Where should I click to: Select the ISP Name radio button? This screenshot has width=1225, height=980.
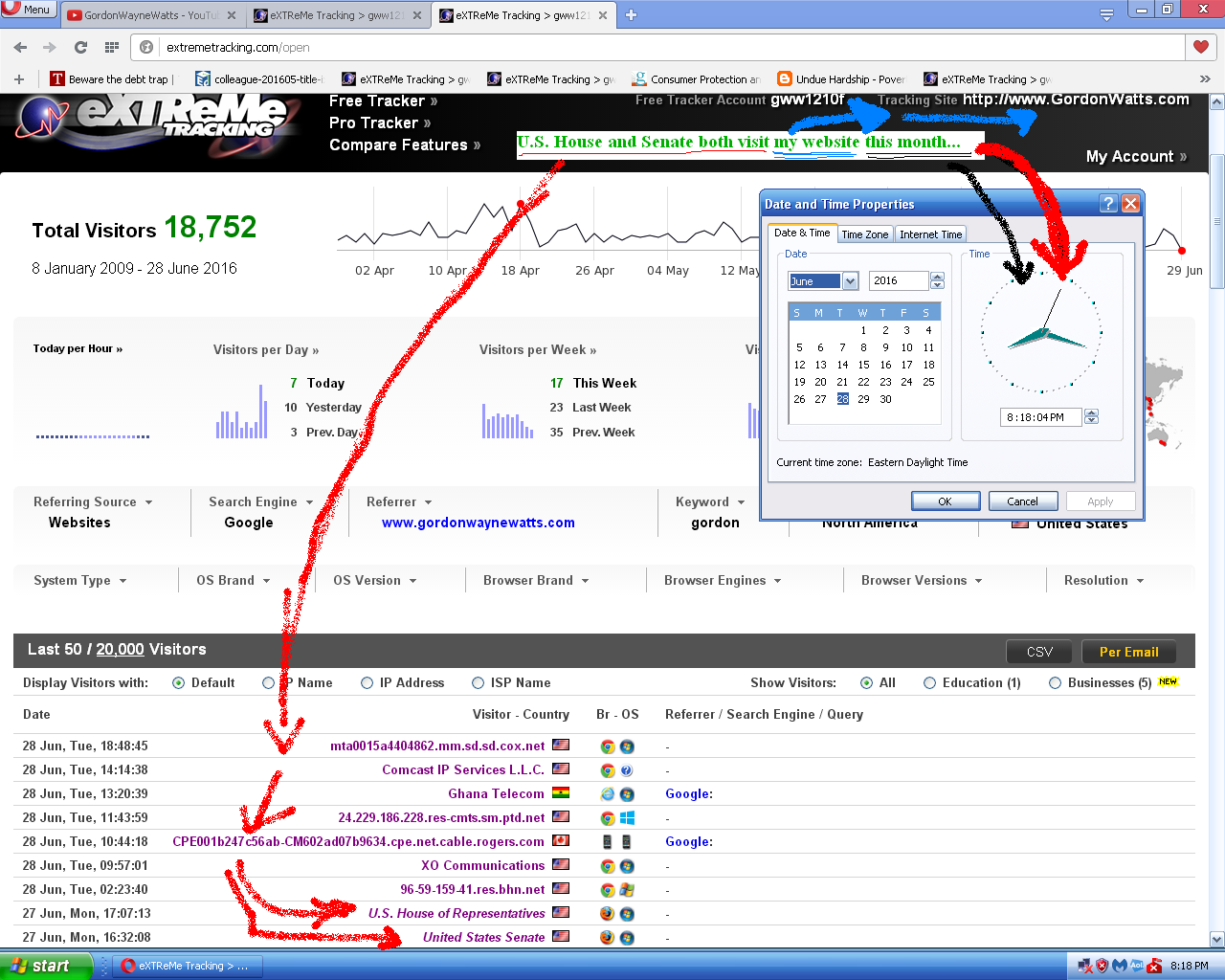478,683
